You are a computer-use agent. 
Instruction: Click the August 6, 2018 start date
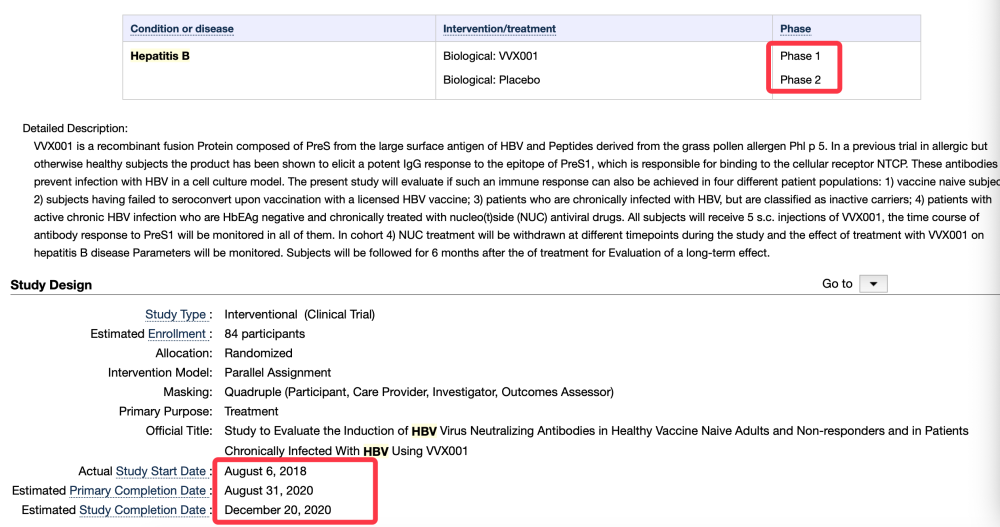coord(265,471)
